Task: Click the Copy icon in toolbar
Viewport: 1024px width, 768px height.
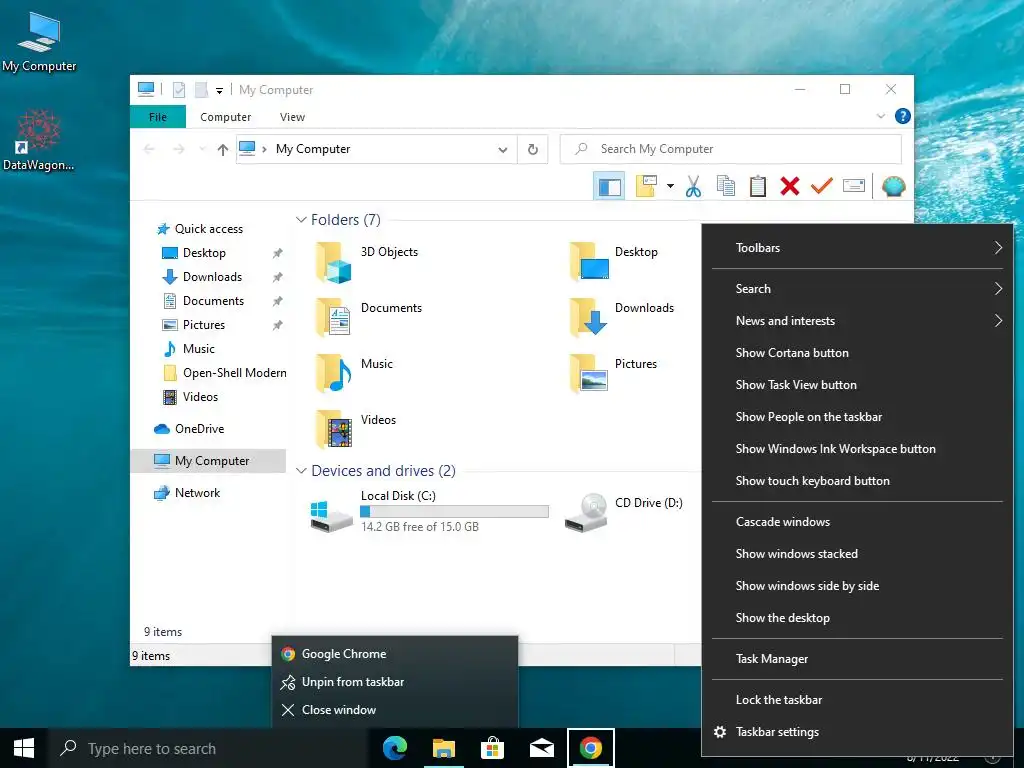Action: coord(726,187)
